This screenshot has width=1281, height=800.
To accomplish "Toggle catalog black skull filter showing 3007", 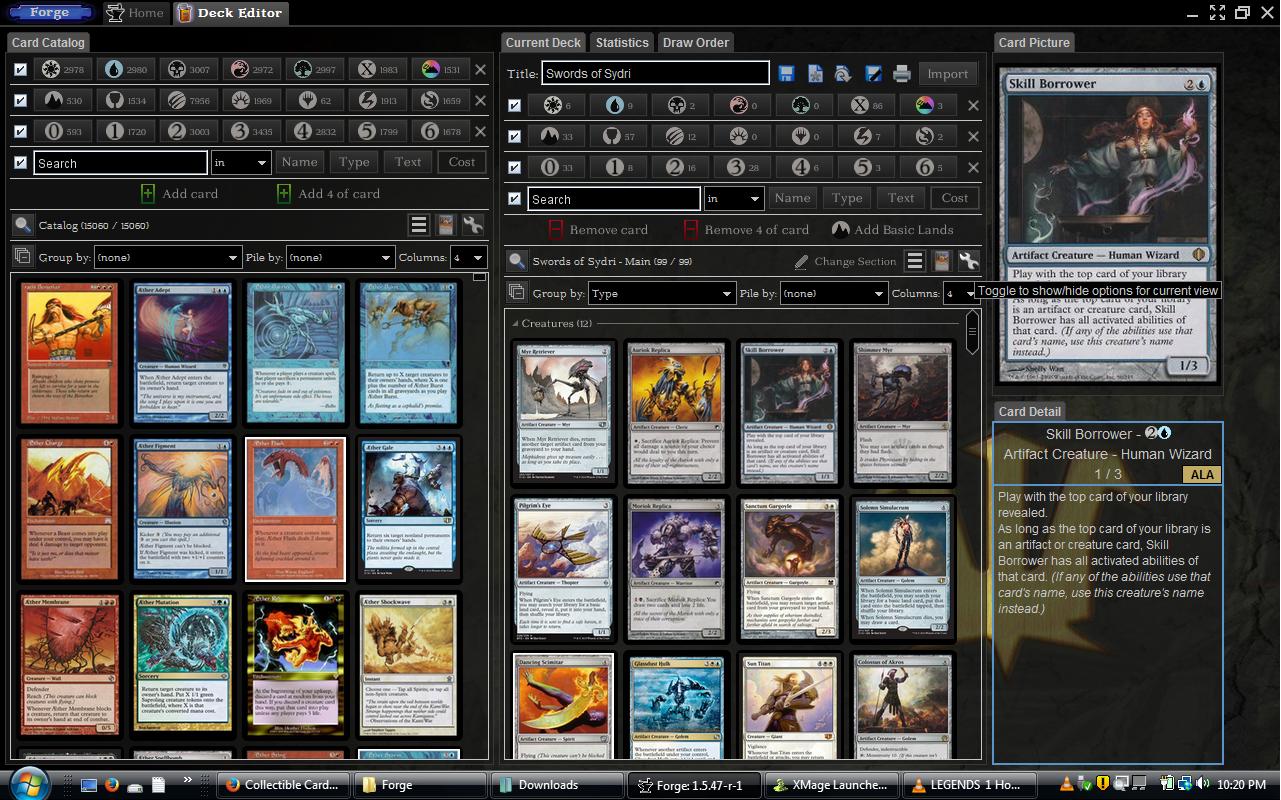I will [x=189, y=69].
